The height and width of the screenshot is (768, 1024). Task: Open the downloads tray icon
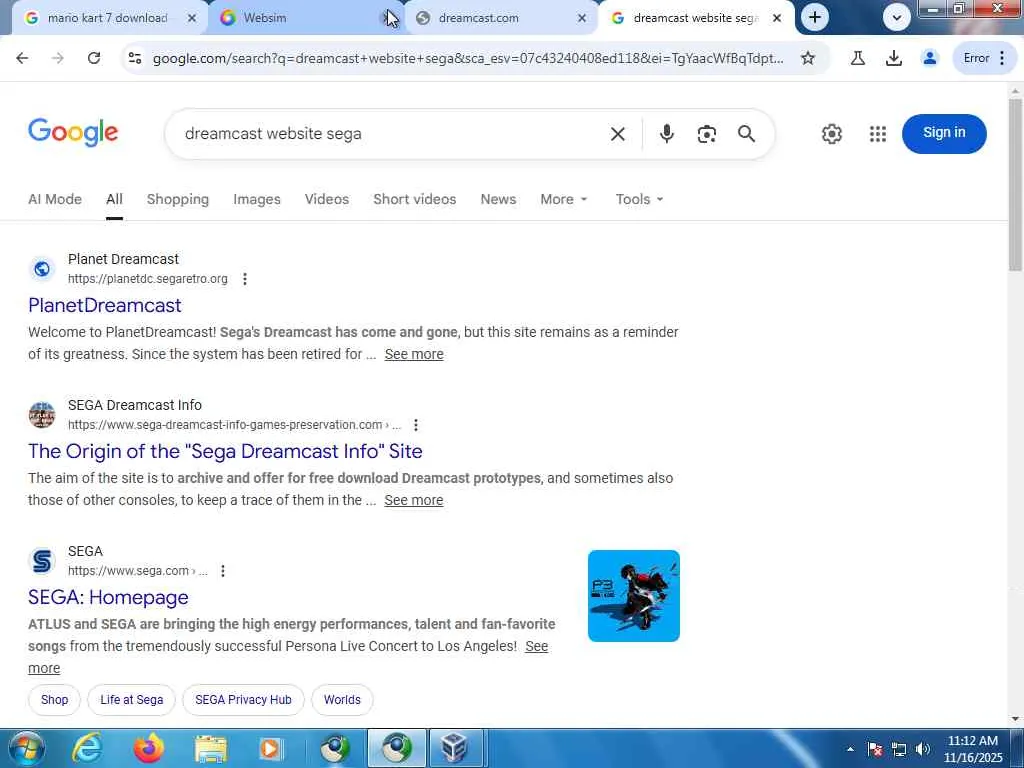tap(894, 58)
